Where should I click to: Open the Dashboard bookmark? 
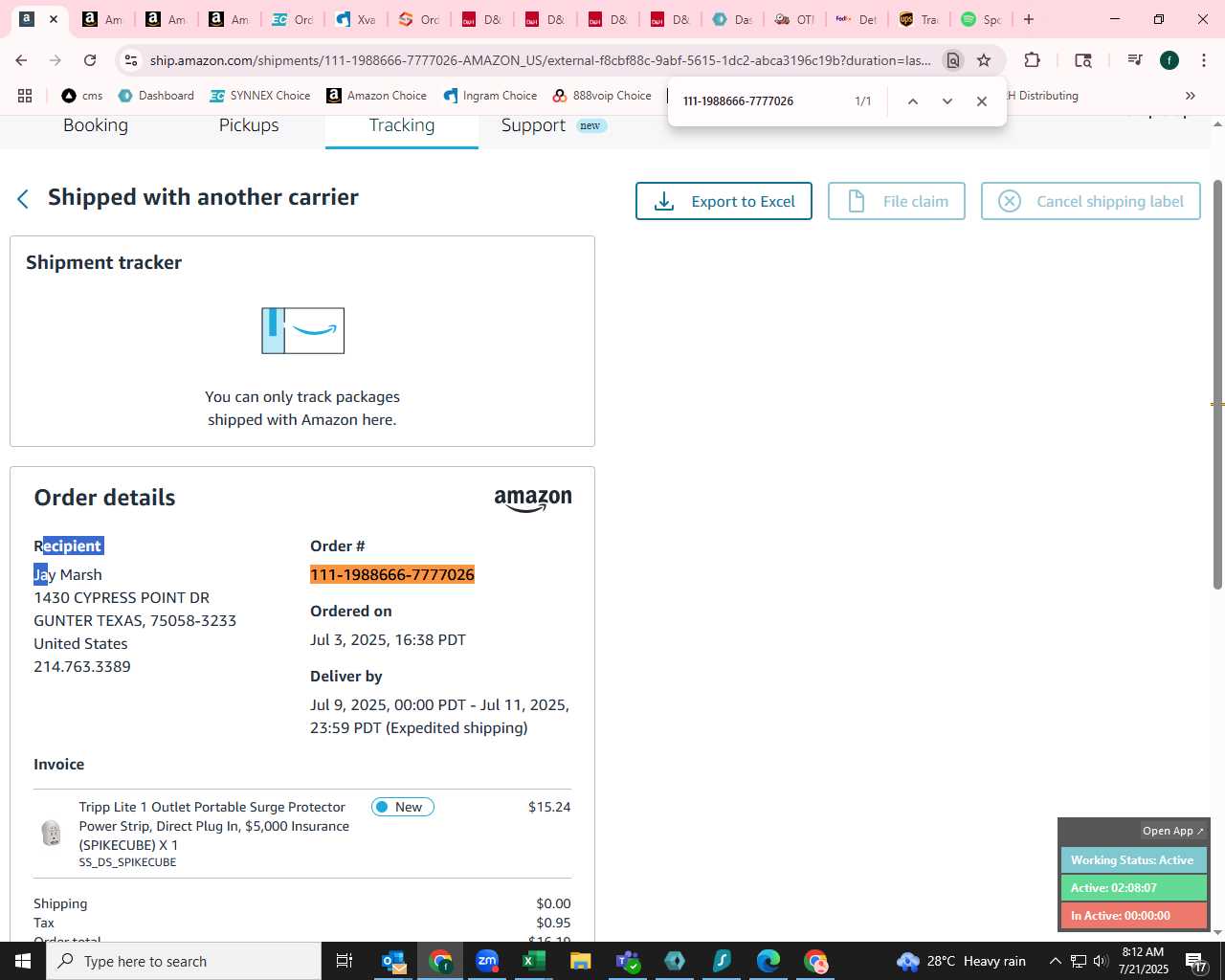(x=156, y=96)
